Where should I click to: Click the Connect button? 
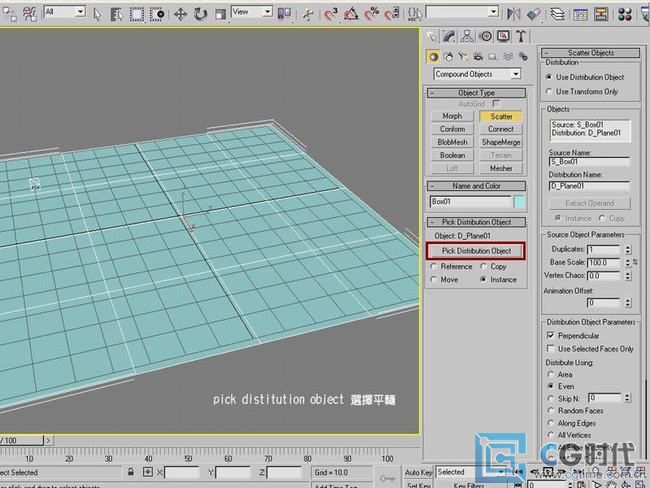pyautogui.click(x=501, y=129)
